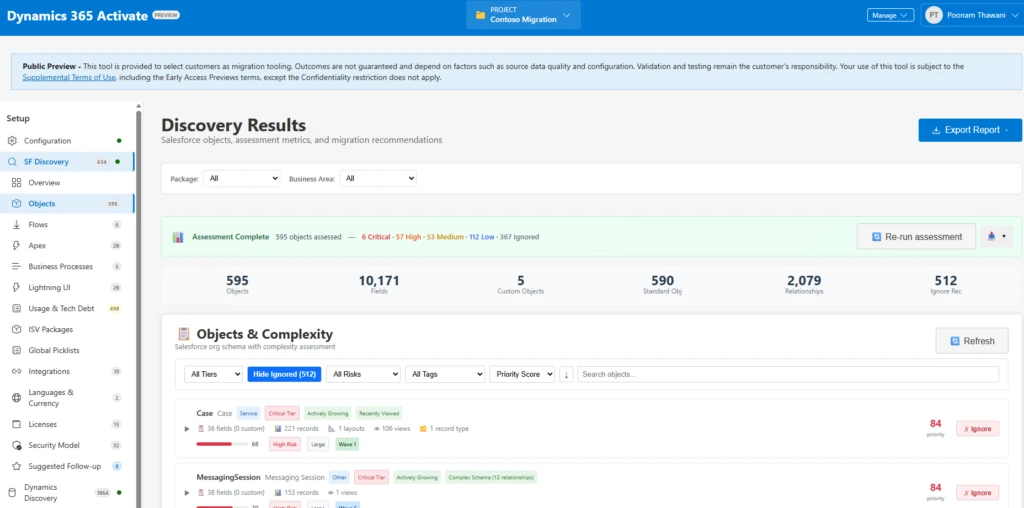The width and height of the screenshot is (1024, 508).
Task: Go to Apex in the sidebar
Action: (x=37, y=246)
